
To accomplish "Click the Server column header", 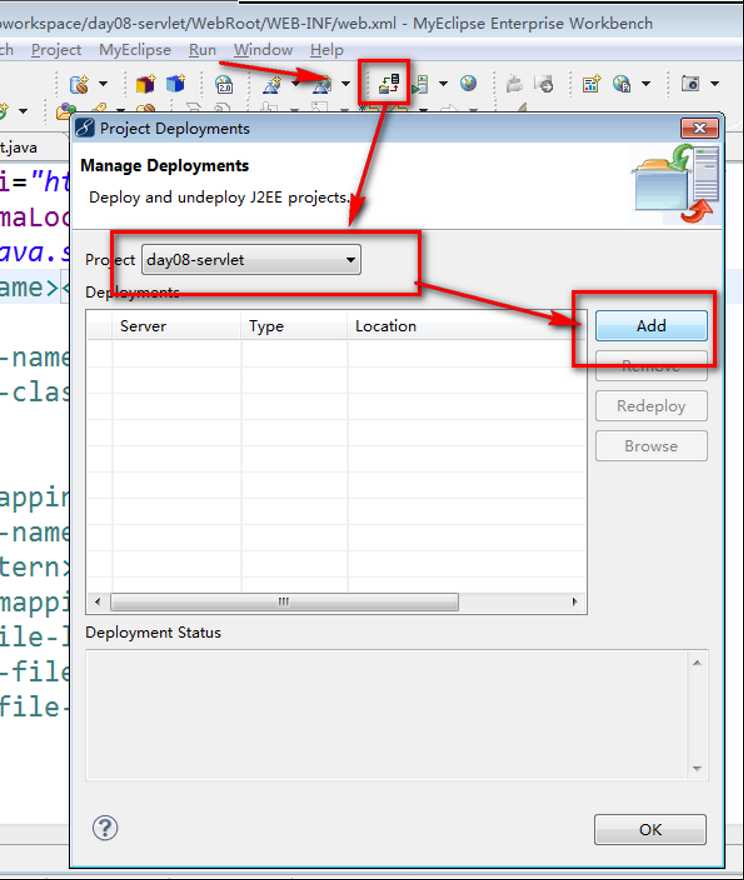I will pyautogui.click(x=177, y=326).
